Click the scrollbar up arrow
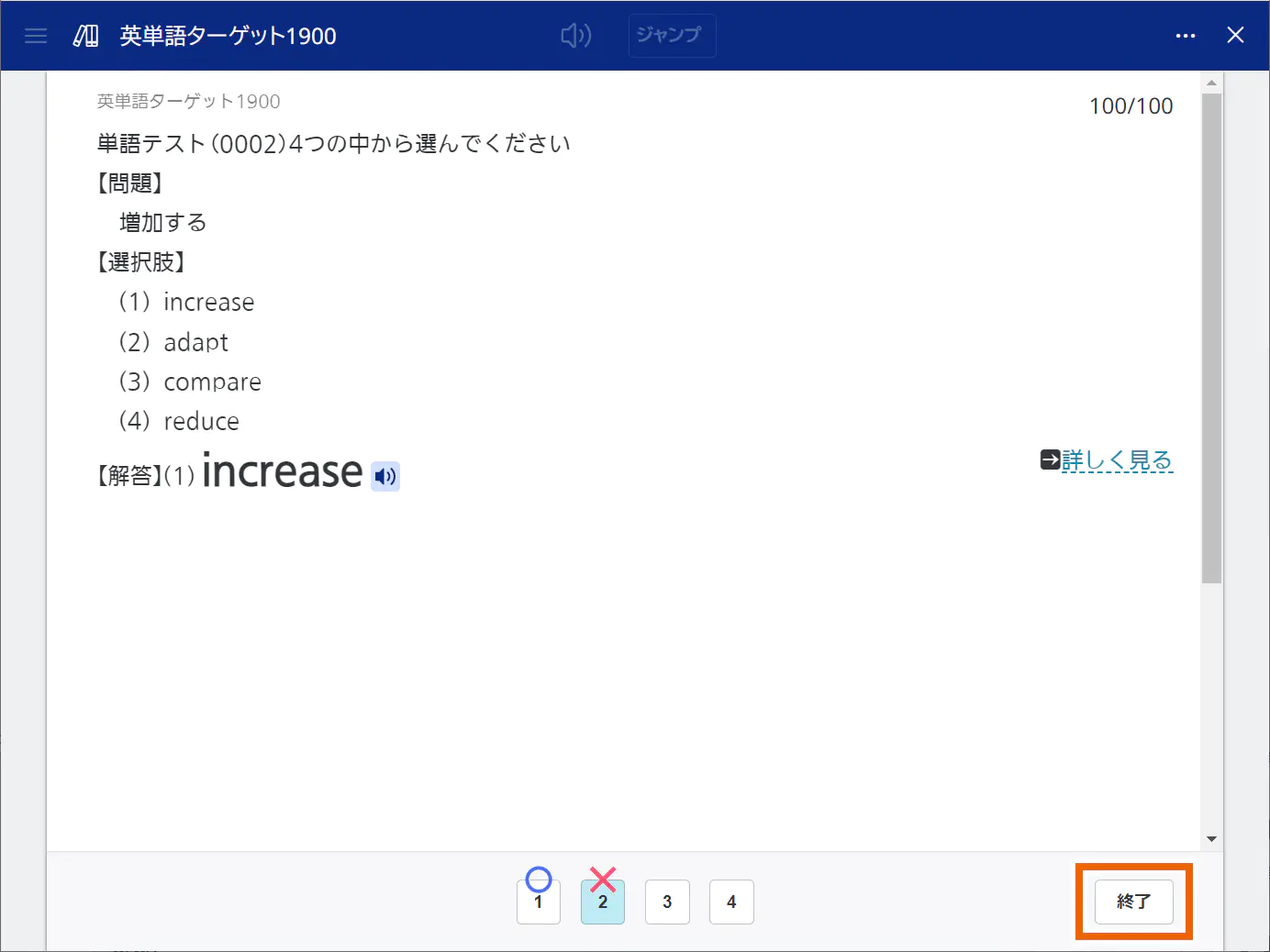This screenshot has width=1270, height=952. (x=1211, y=83)
